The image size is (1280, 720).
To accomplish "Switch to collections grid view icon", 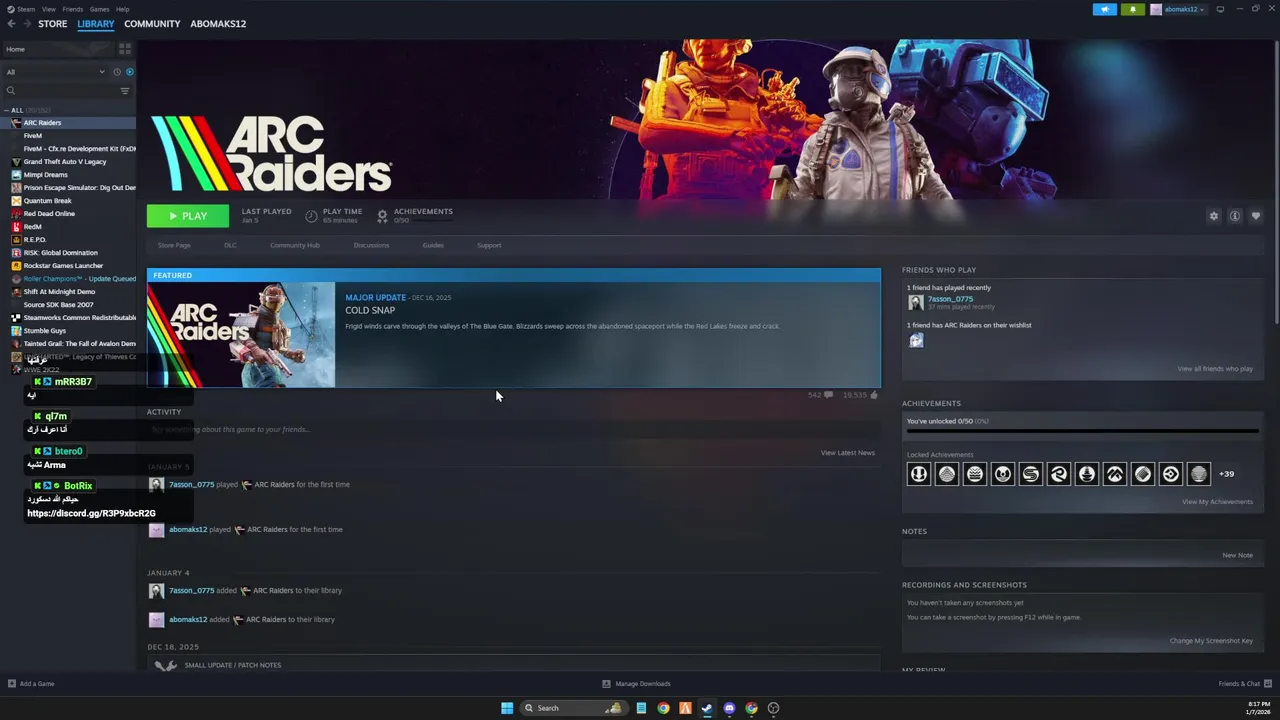I will (x=125, y=49).
